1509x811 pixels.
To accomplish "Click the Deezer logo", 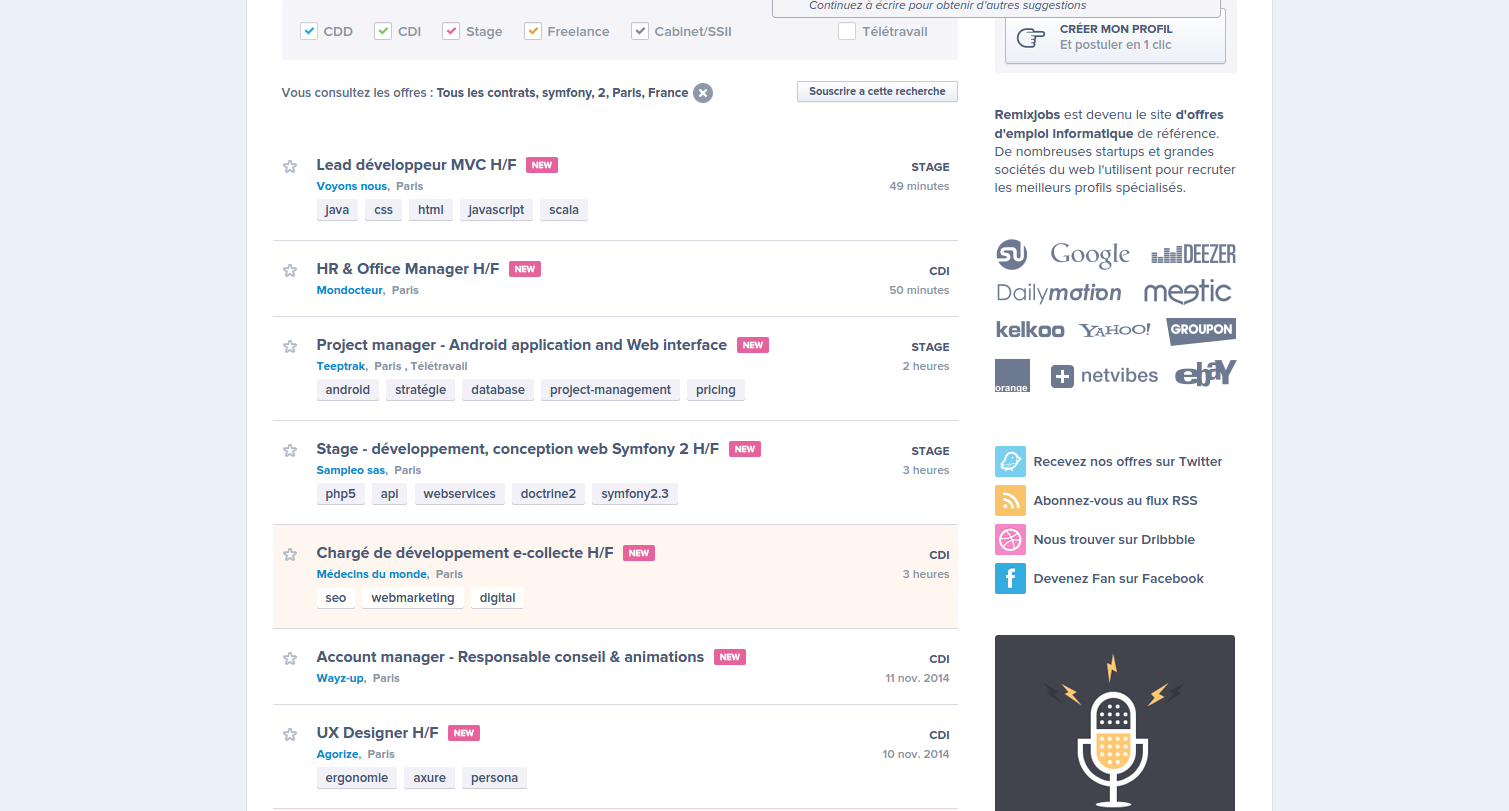I will click(1193, 254).
